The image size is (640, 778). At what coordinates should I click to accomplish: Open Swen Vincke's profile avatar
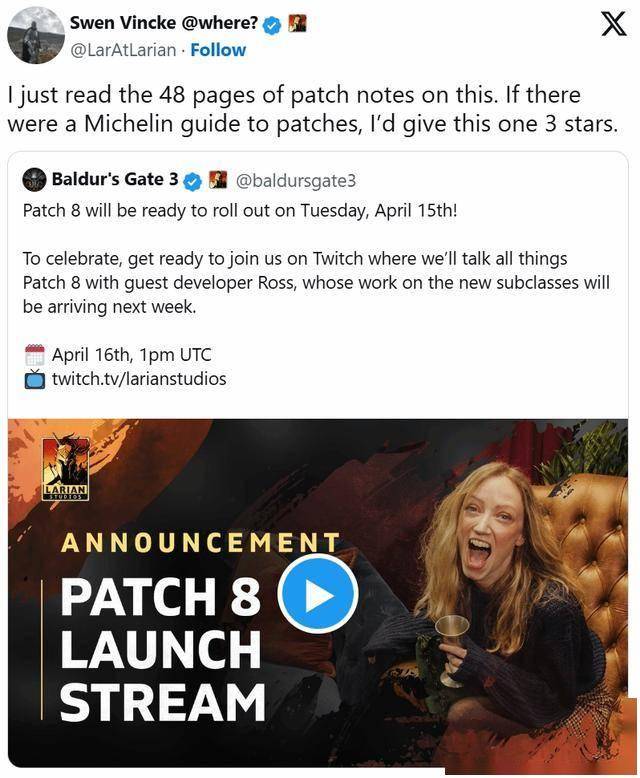(36, 35)
